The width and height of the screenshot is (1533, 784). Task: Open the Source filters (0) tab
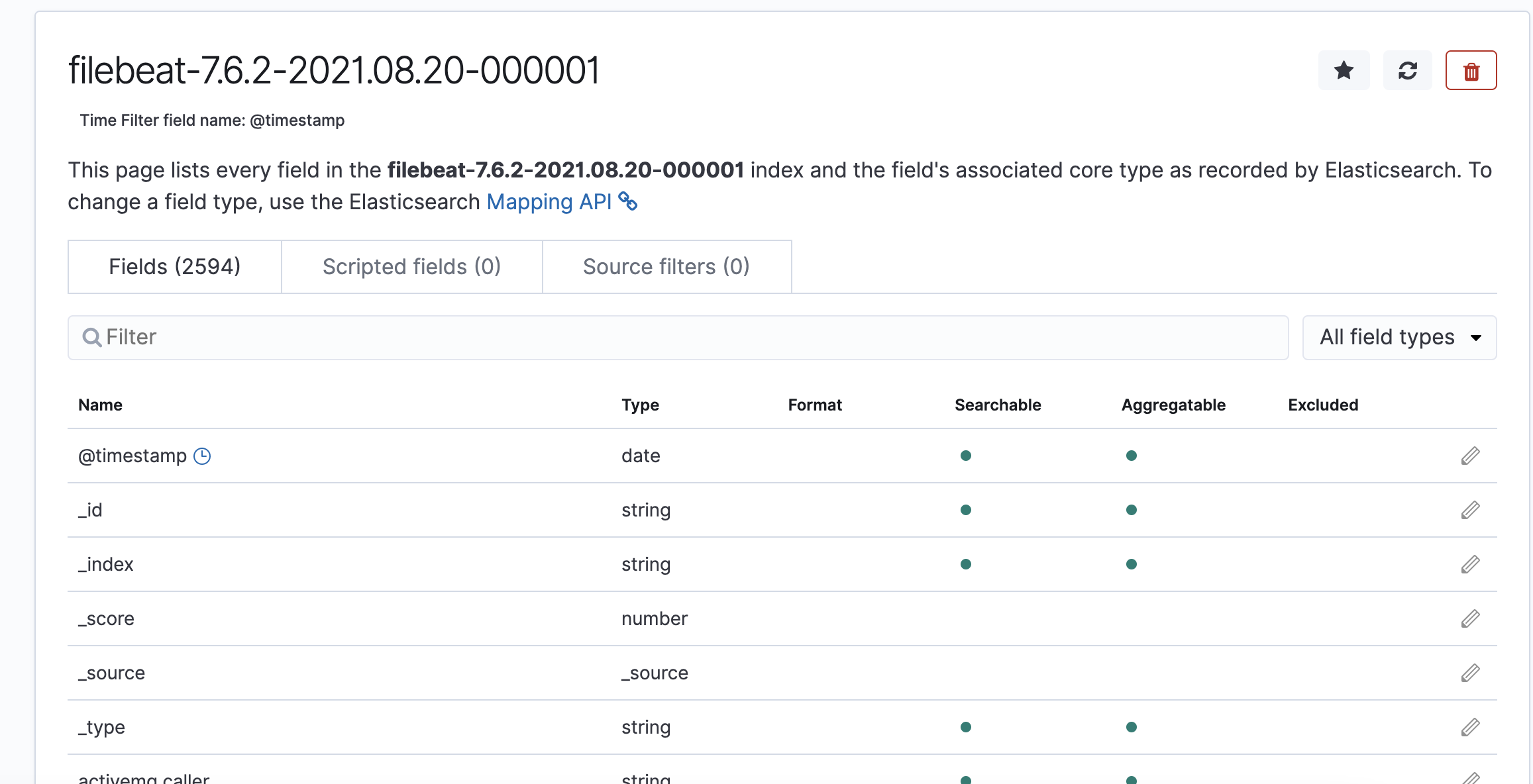666,266
